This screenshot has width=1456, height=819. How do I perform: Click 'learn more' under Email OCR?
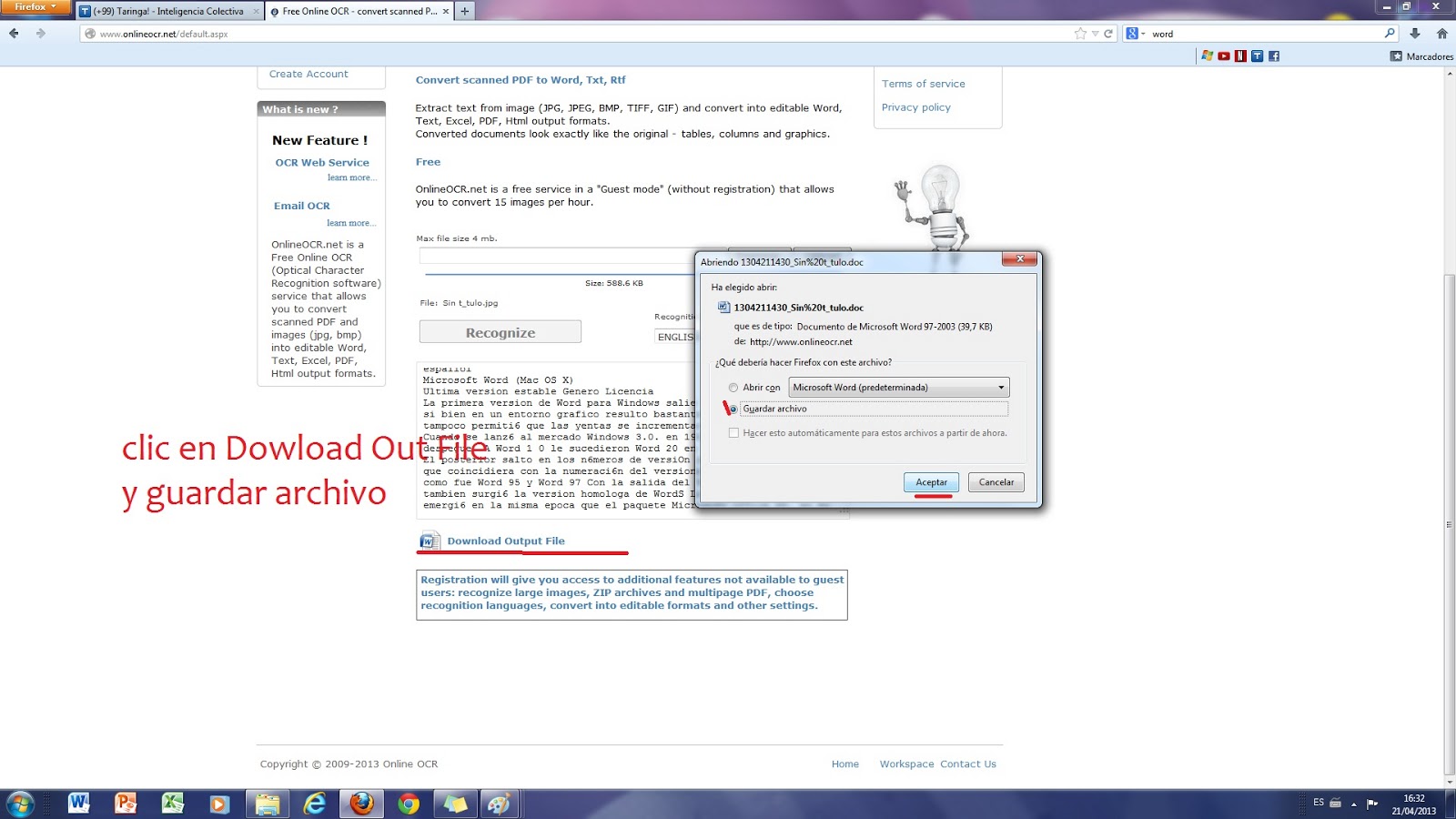tap(351, 223)
